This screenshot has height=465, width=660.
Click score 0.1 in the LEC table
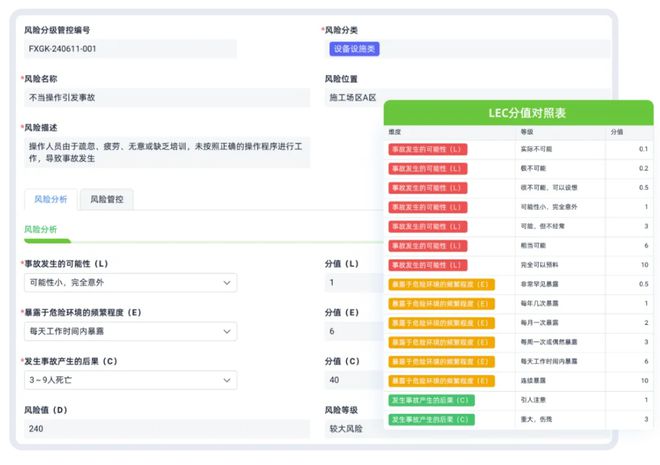[643, 149]
